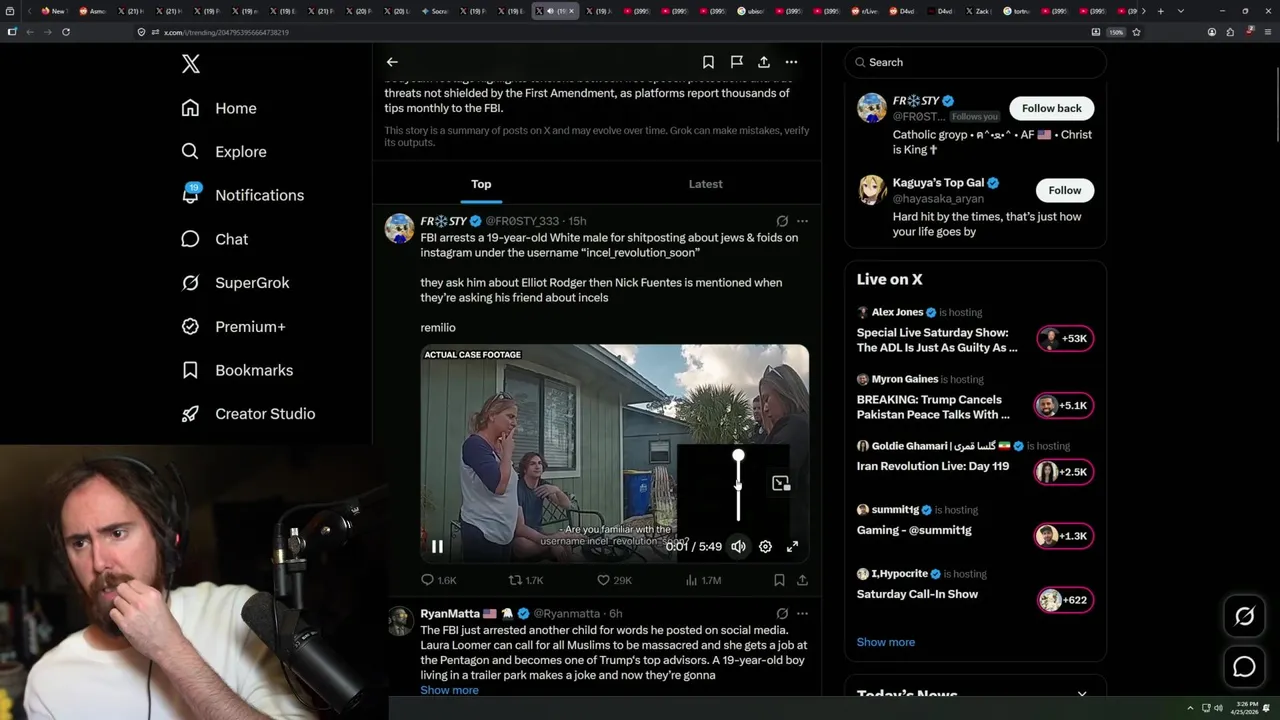Click +53K listeners badge on Alex Jones
Image resolution: width=1280 pixels, height=720 pixels.
point(1065,339)
